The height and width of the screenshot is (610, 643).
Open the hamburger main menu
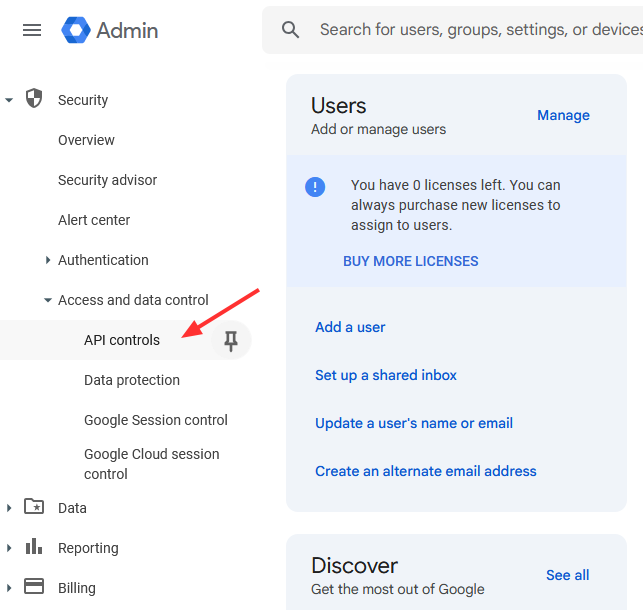click(x=32, y=30)
